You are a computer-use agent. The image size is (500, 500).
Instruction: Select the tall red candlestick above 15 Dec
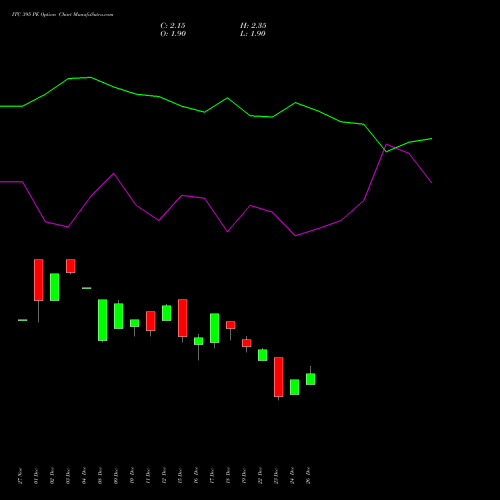[183, 318]
